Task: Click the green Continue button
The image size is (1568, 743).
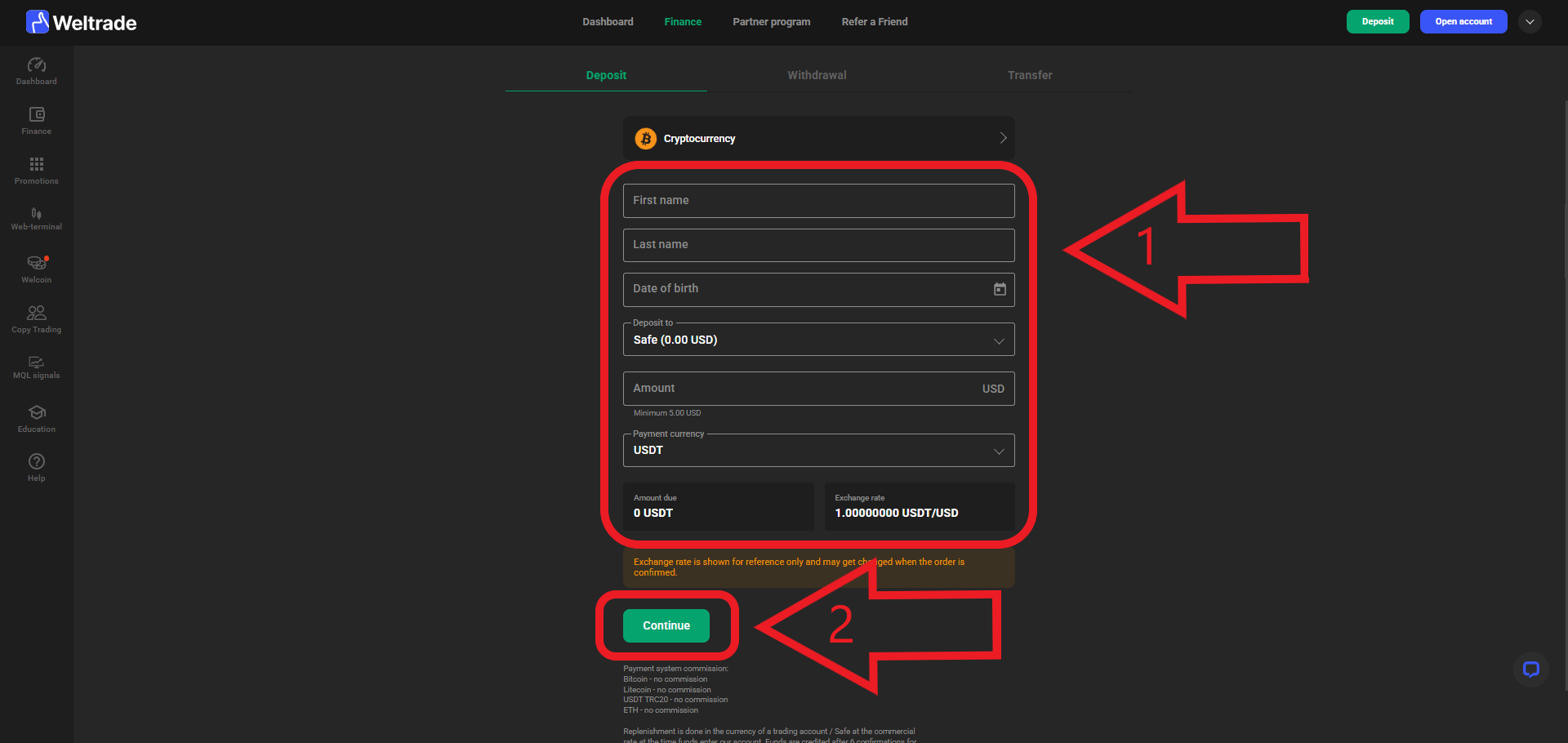Action: (x=666, y=625)
